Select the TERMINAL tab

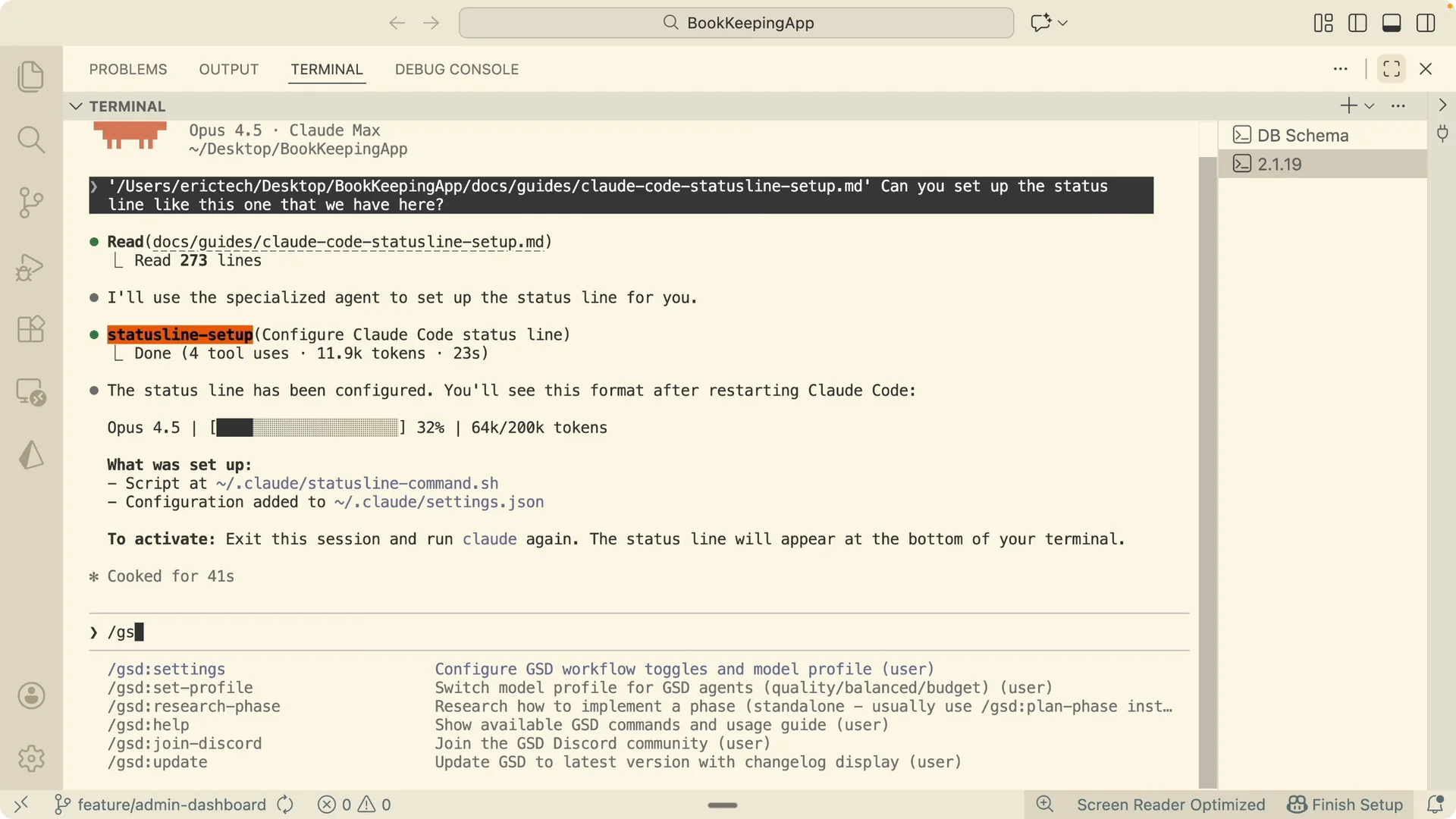[x=327, y=69]
